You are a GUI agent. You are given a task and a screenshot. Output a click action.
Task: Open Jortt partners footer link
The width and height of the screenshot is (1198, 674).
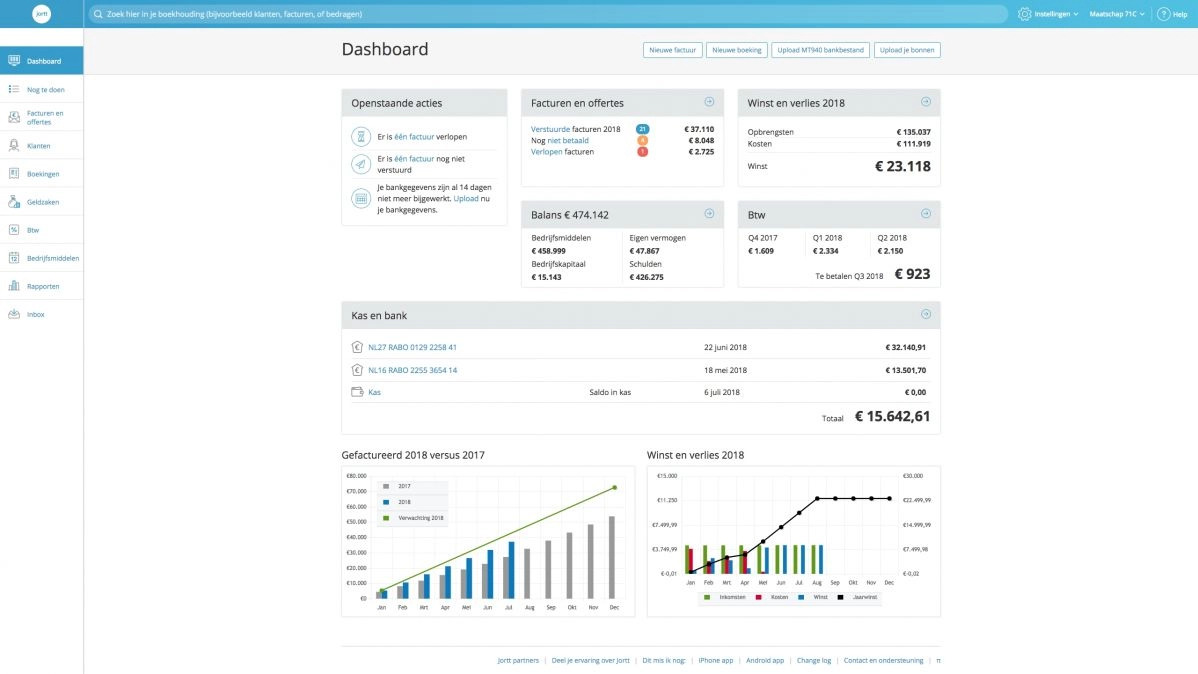point(518,660)
